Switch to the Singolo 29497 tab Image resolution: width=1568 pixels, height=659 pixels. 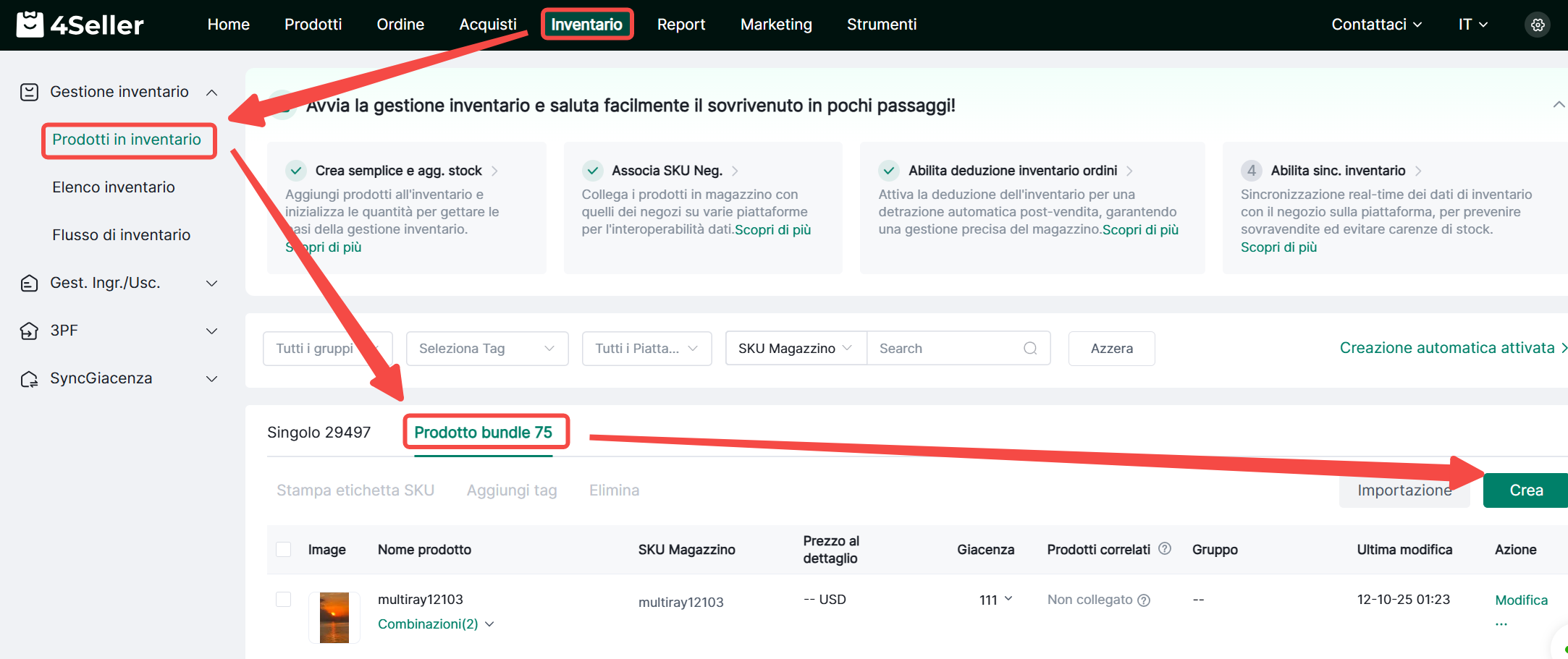[319, 433]
